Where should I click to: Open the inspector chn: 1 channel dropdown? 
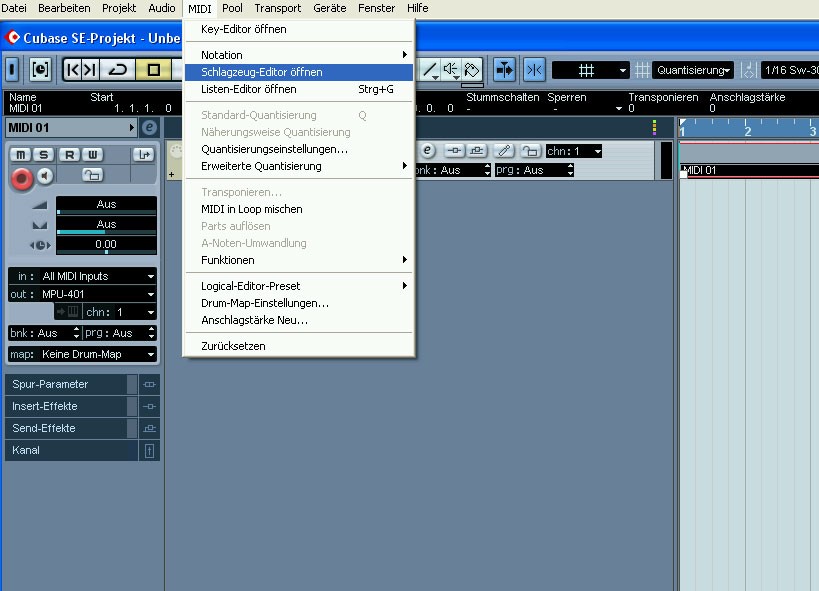[x=119, y=312]
